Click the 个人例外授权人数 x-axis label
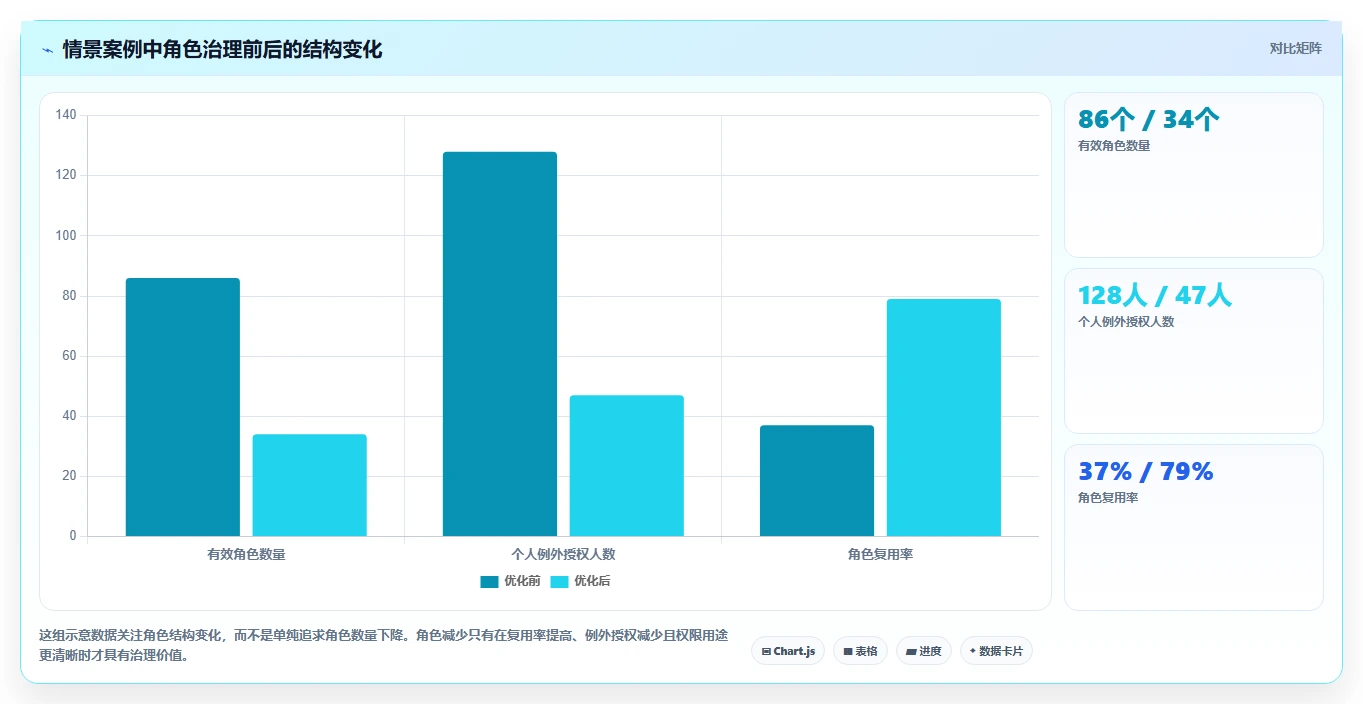This screenshot has width=1363, height=704. coord(563,554)
